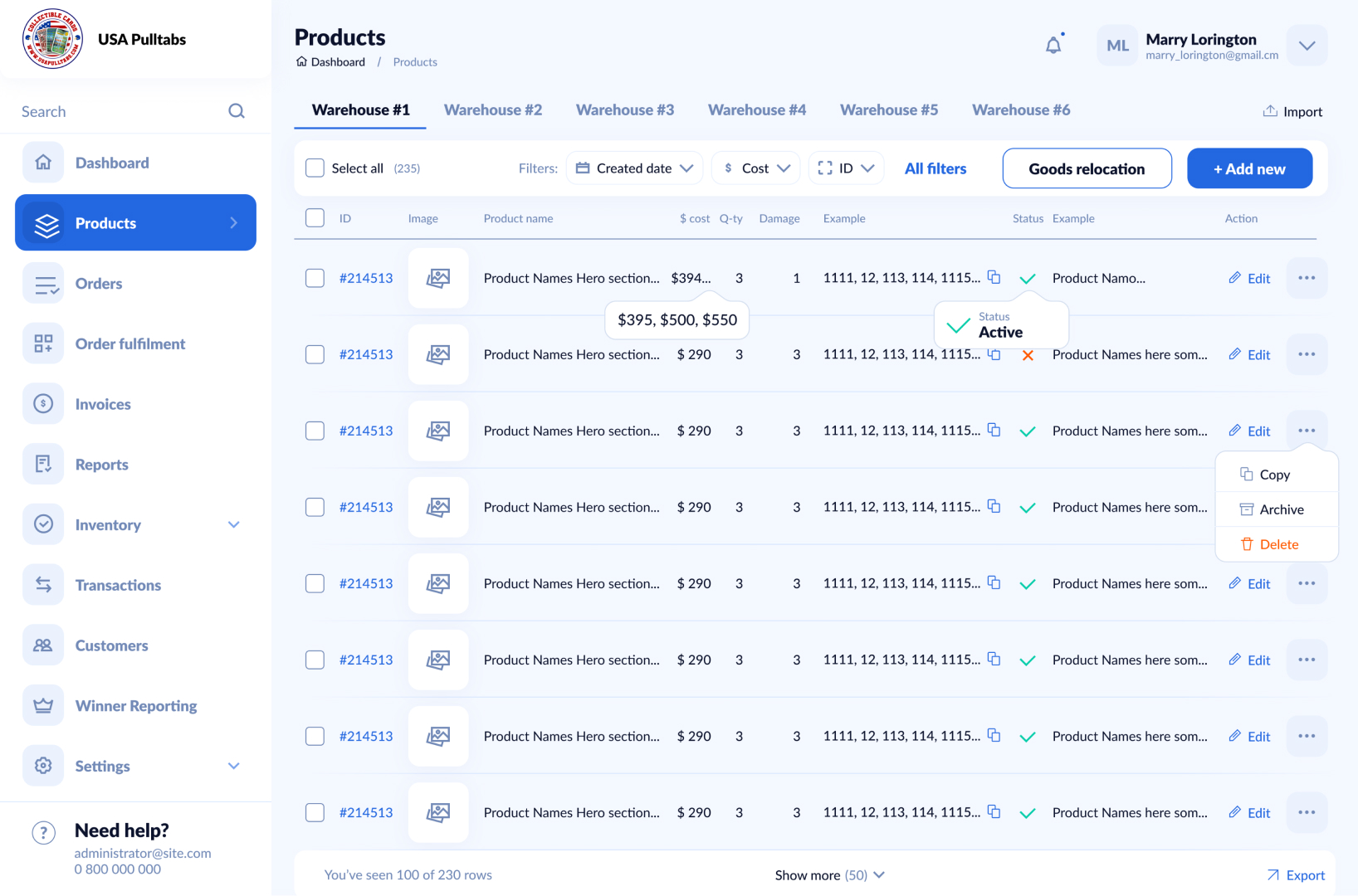Image resolution: width=1358 pixels, height=896 pixels.
Task: Switch to the Warehouse #3 tab
Action: (624, 110)
